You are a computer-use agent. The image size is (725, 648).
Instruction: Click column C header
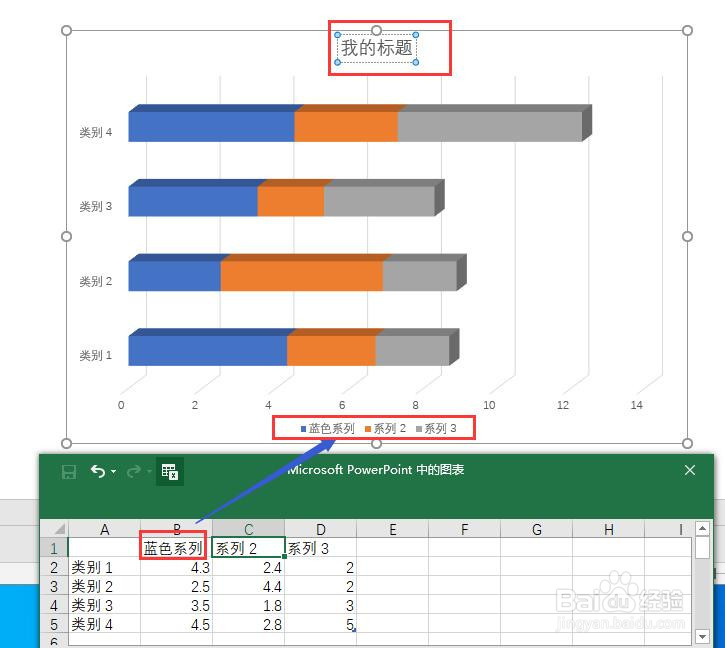tap(248, 529)
